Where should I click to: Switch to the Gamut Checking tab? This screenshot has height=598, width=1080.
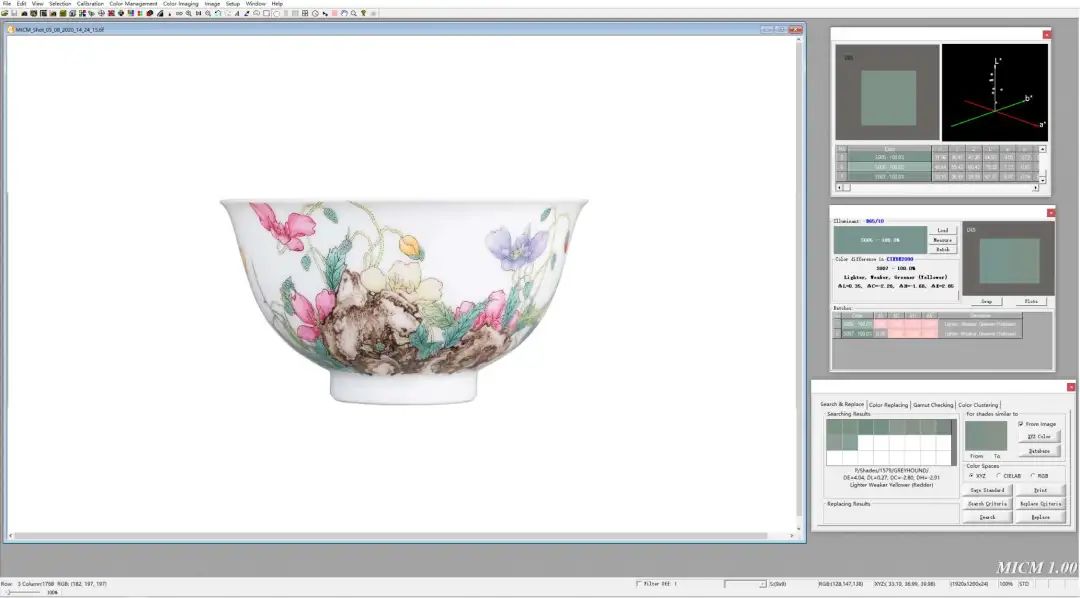click(933, 405)
